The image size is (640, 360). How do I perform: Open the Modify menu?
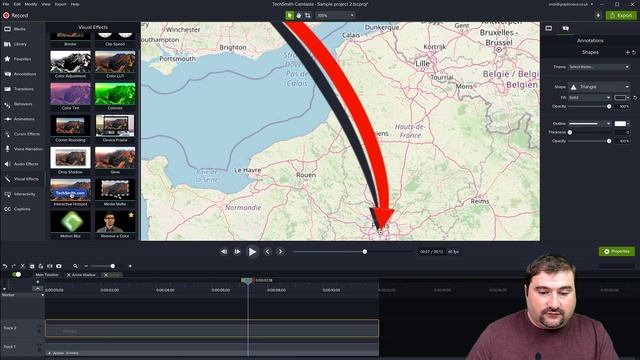31,4
